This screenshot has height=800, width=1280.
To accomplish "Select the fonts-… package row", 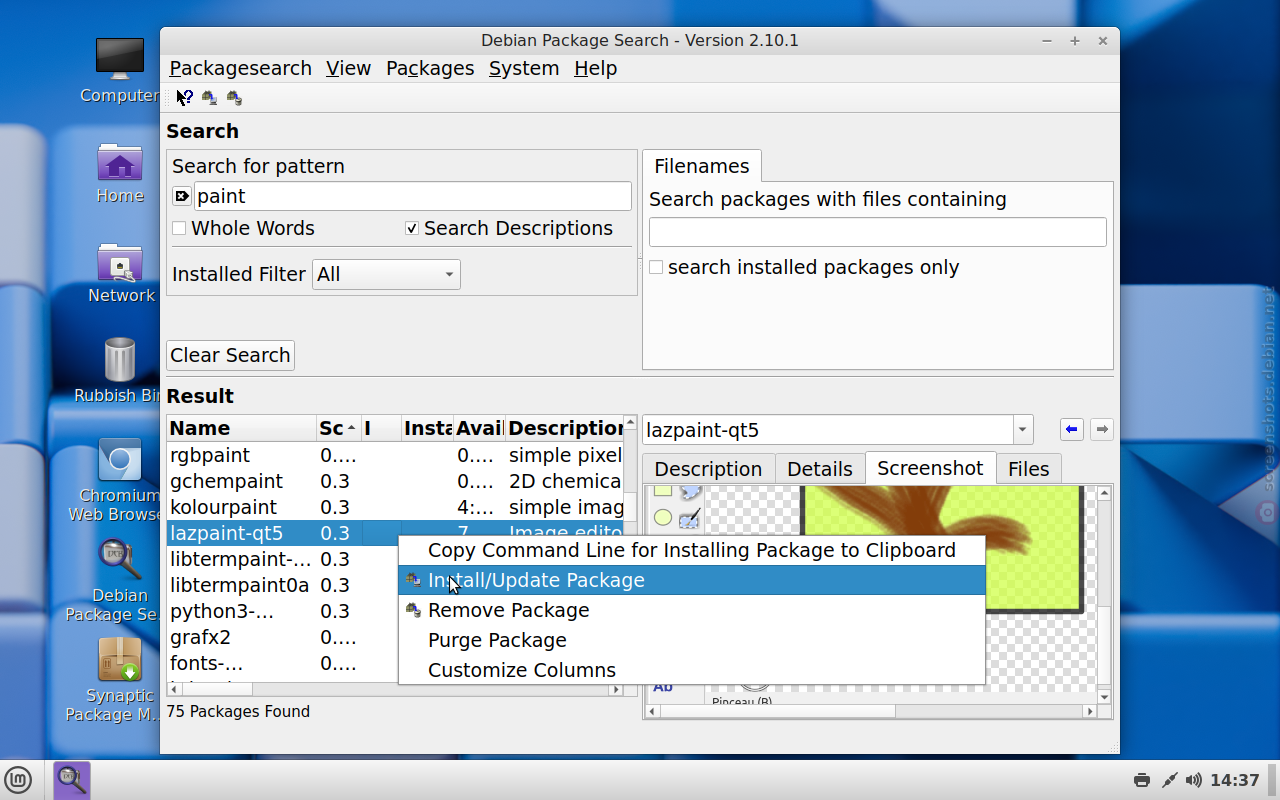I will click(x=282, y=663).
